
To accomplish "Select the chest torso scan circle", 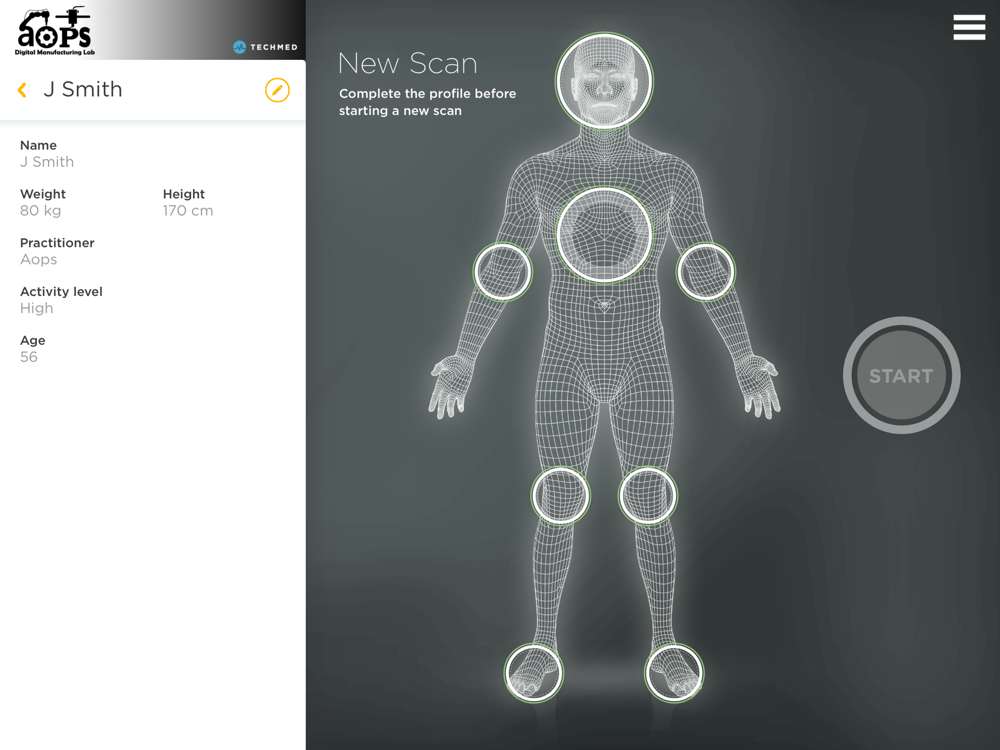I will (605, 235).
